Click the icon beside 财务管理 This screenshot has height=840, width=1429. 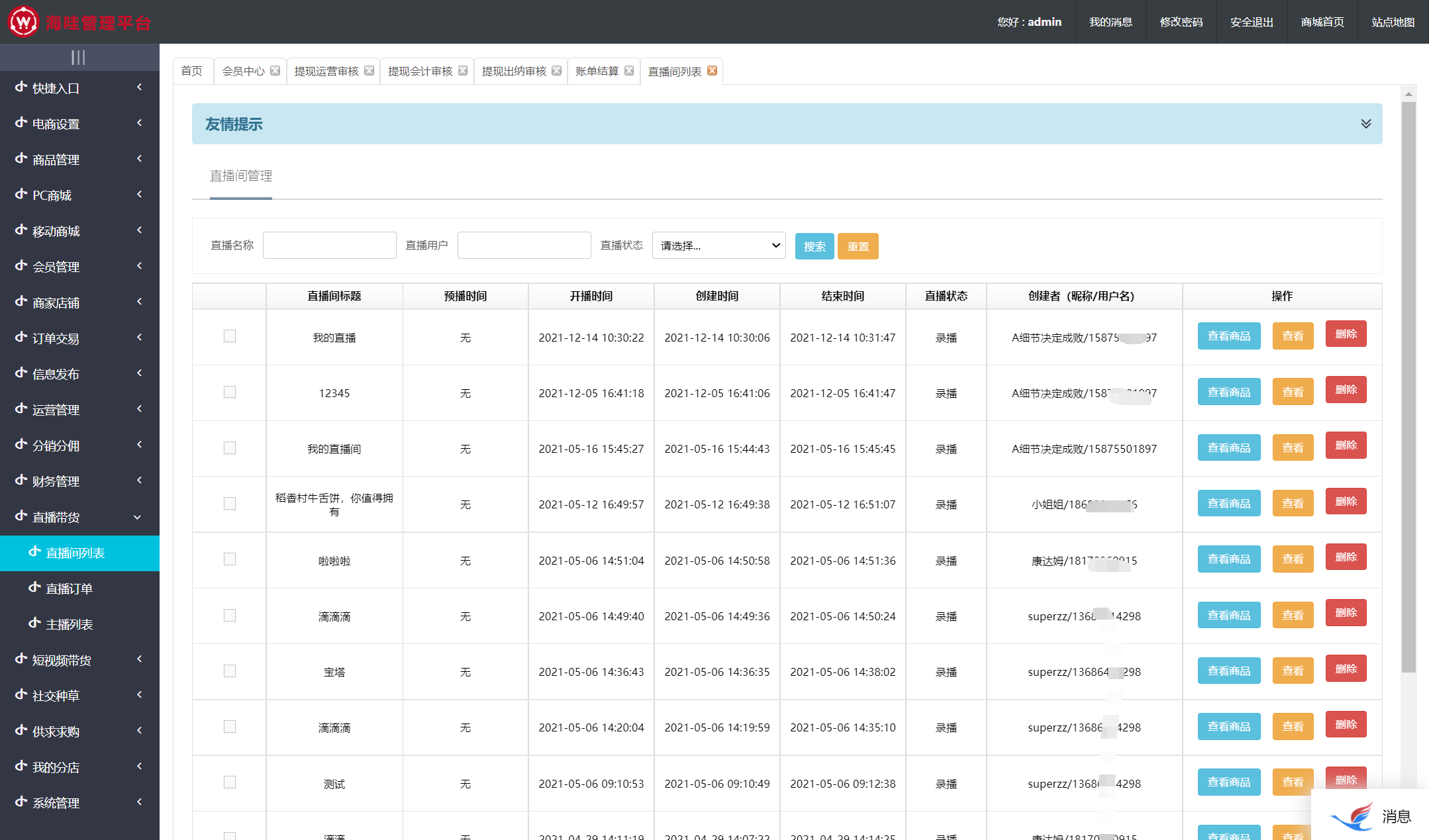point(21,480)
